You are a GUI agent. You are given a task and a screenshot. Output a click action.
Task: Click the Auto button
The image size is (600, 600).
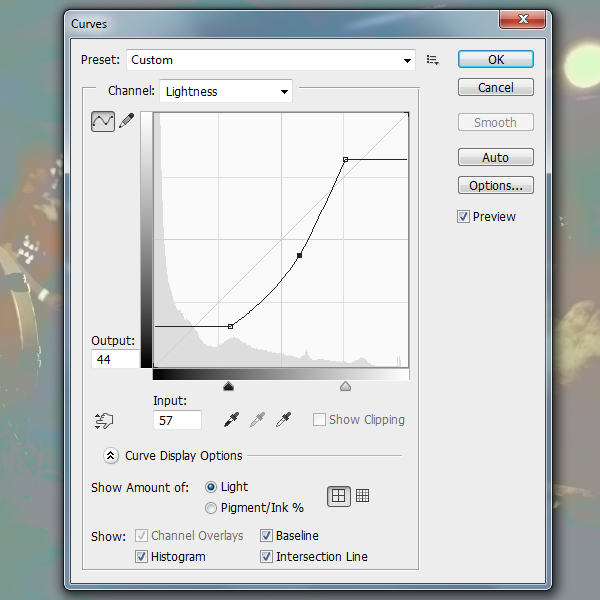click(496, 157)
